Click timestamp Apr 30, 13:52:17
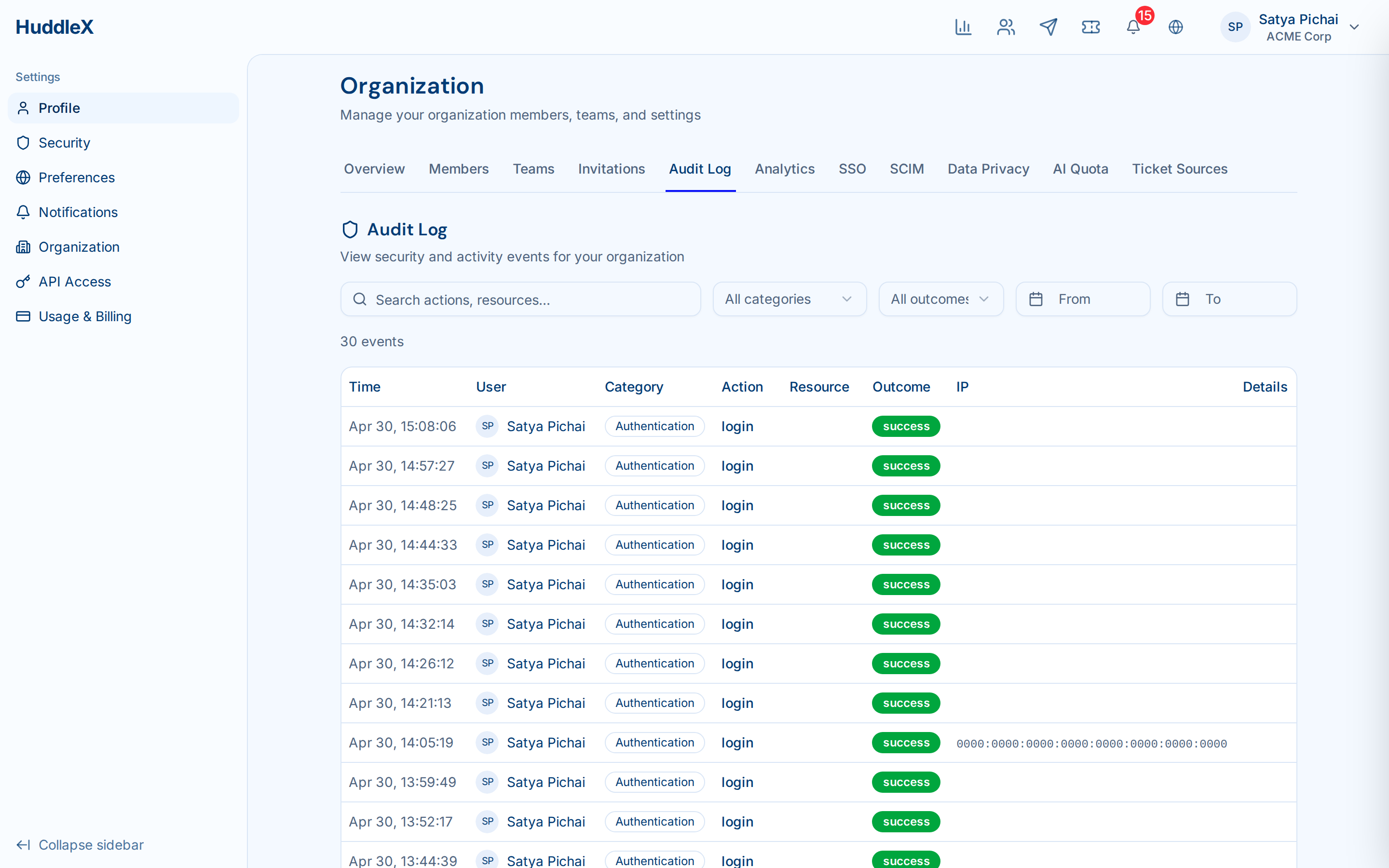Image resolution: width=1389 pixels, height=868 pixels. pyautogui.click(x=401, y=822)
